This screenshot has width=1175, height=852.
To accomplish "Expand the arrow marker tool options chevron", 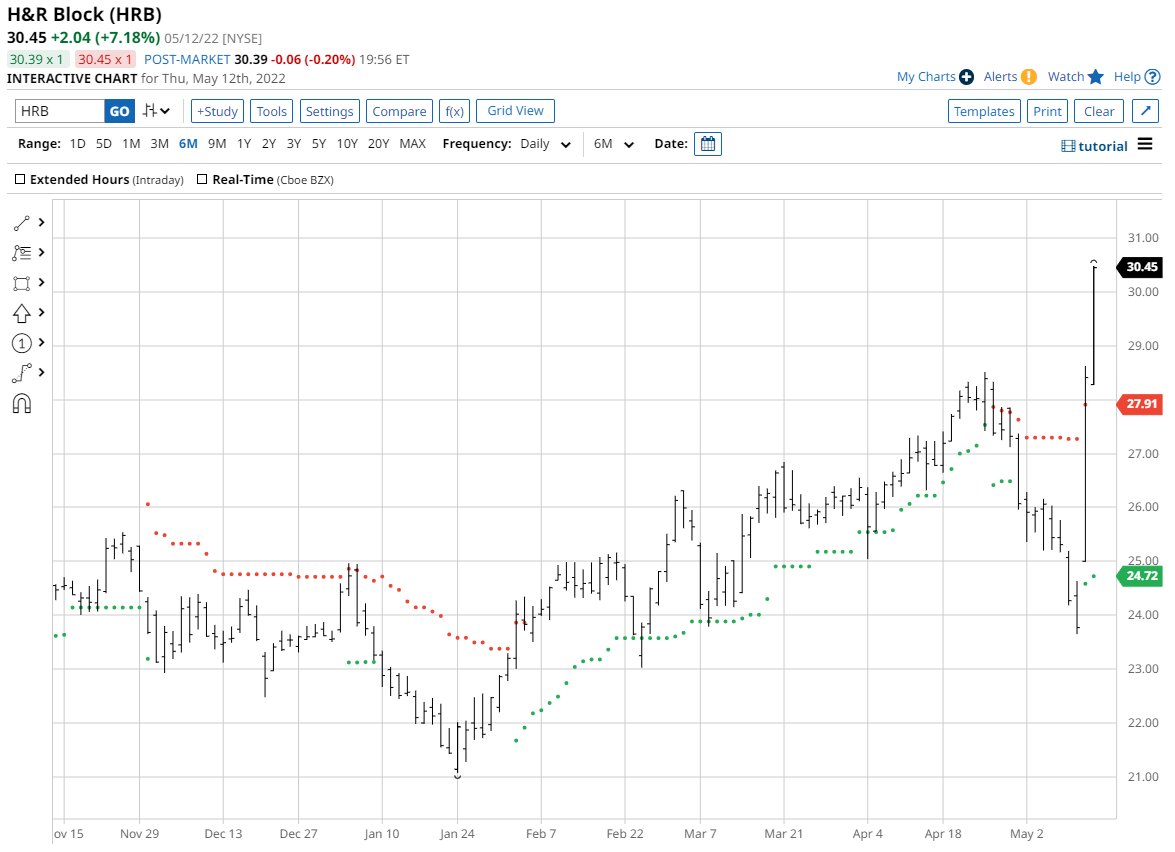I will [x=41, y=312].
